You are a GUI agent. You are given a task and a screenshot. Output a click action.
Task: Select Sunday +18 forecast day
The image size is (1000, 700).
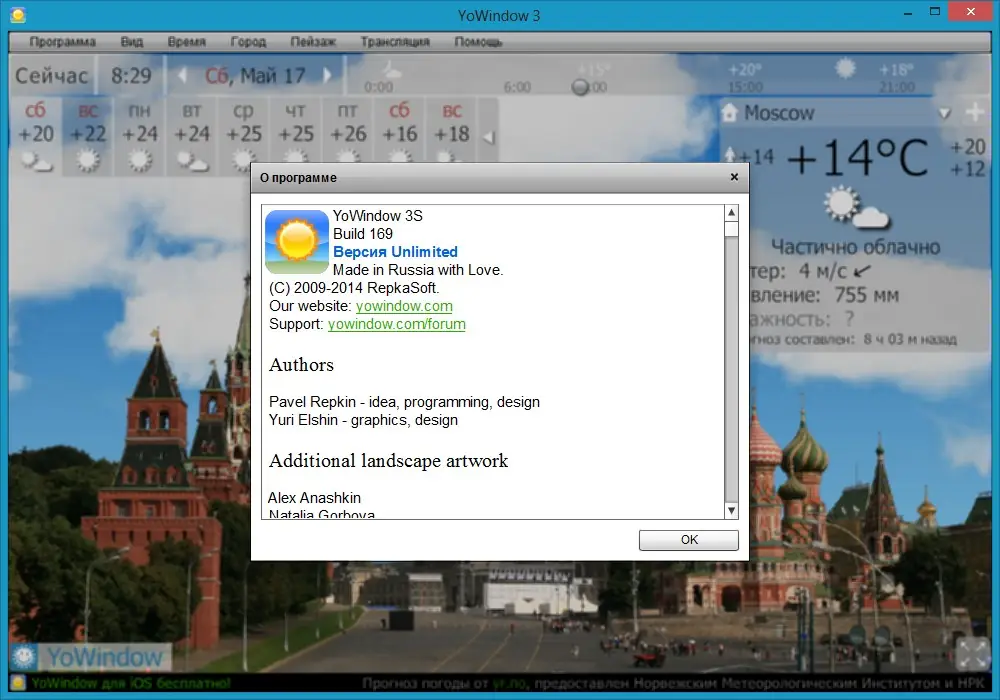point(452,131)
